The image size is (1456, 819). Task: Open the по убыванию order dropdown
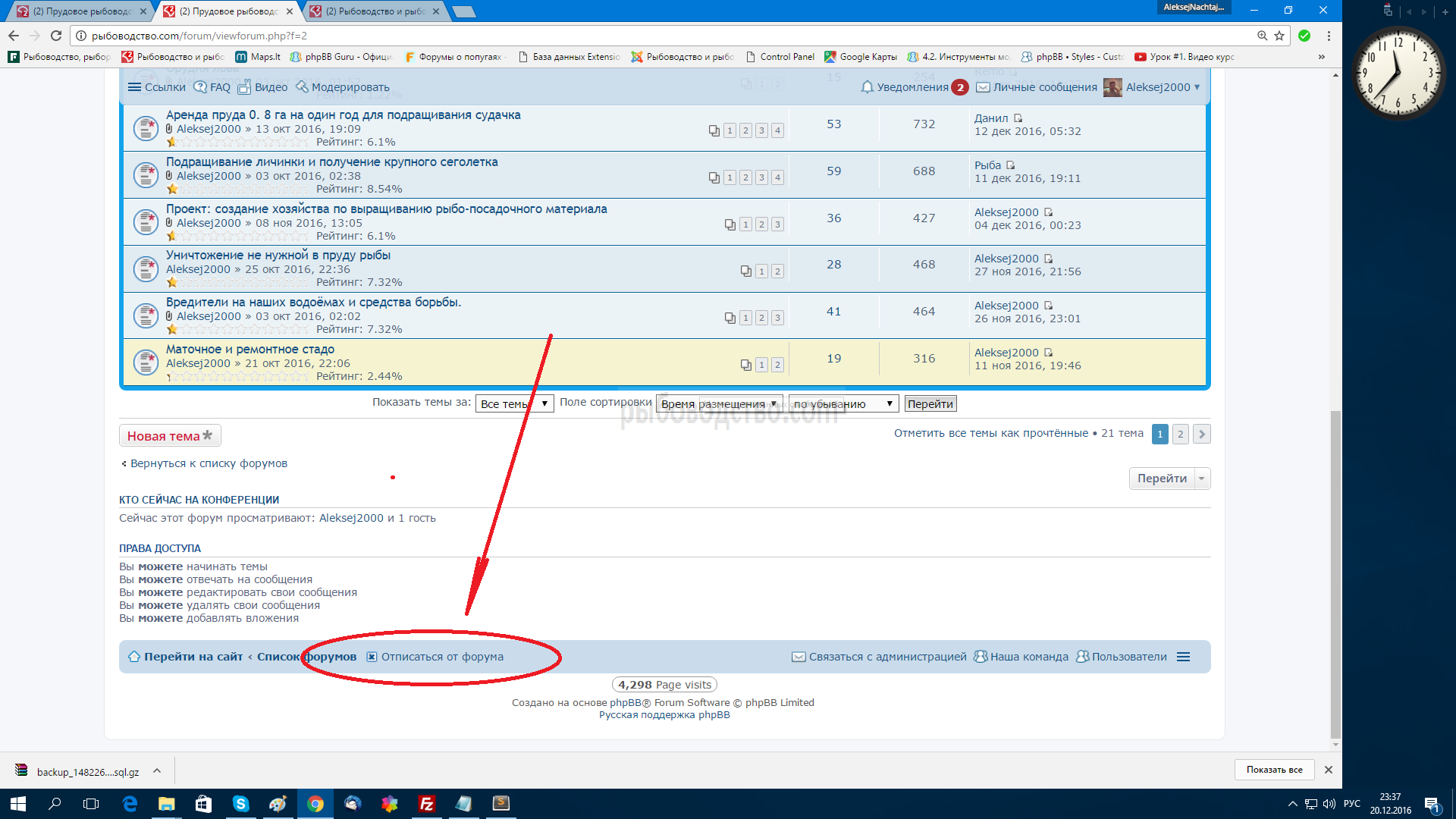coord(843,404)
